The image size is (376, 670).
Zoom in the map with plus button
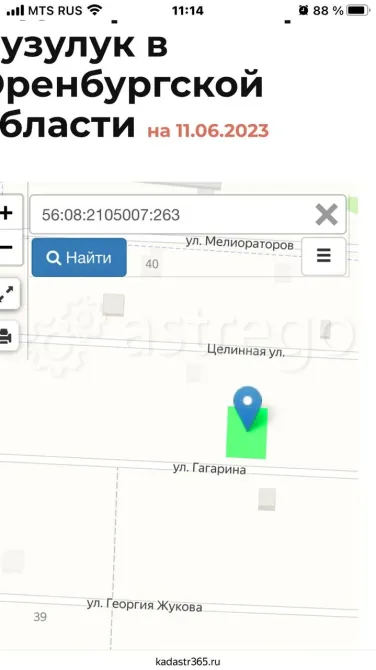(9, 212)
